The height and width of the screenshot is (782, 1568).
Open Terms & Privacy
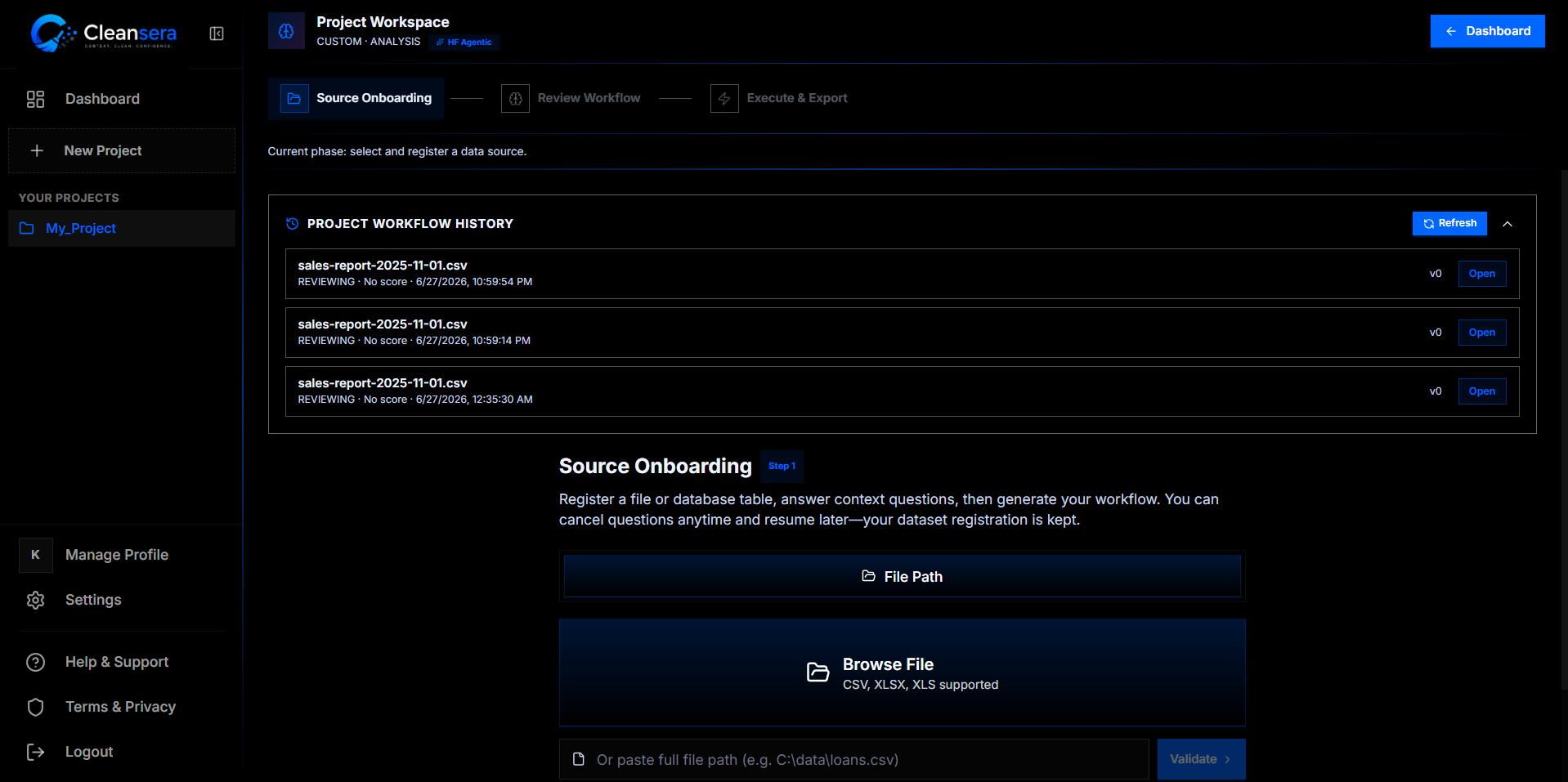coord(121,707)
